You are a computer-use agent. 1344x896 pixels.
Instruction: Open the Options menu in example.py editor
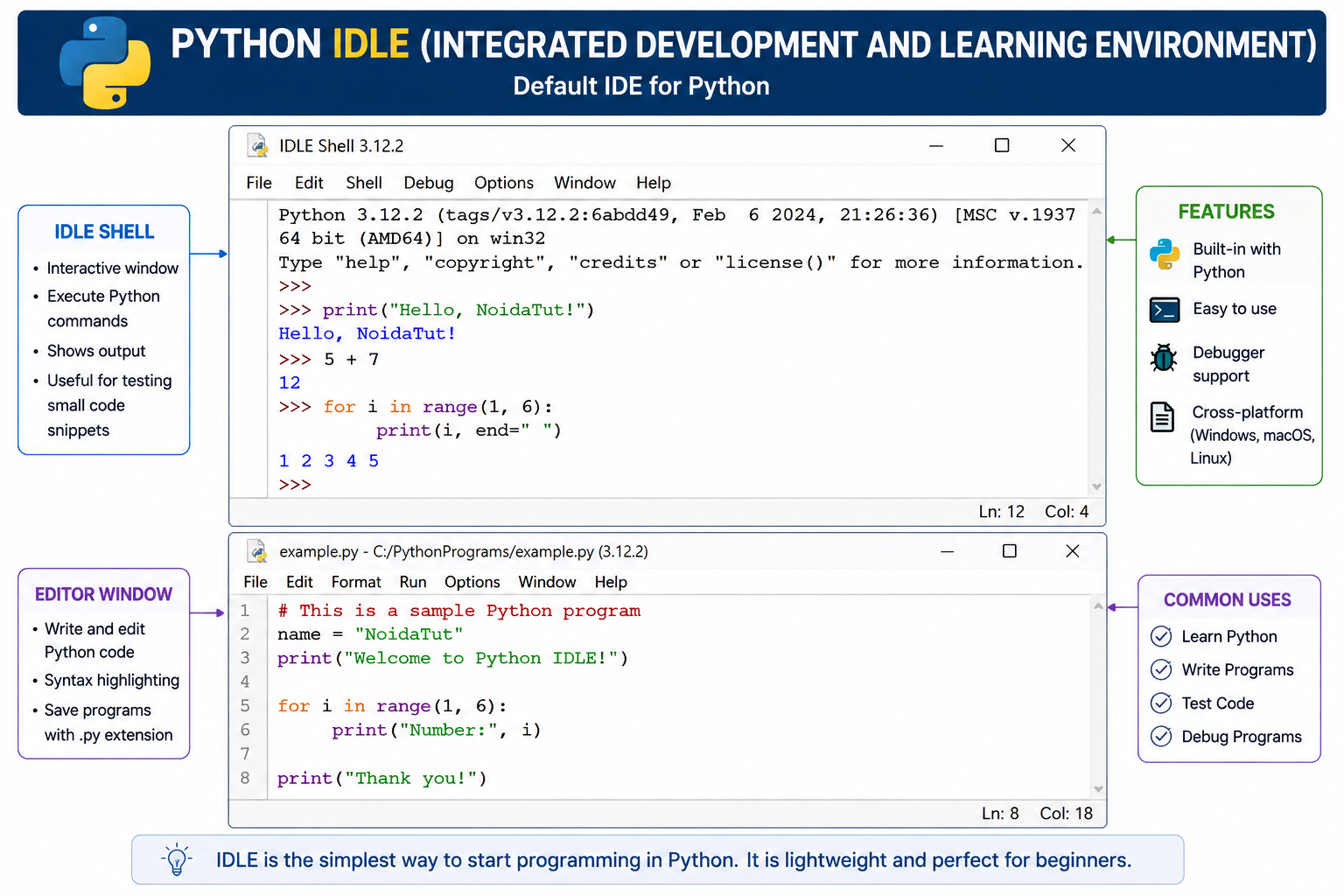pos(472,582)
